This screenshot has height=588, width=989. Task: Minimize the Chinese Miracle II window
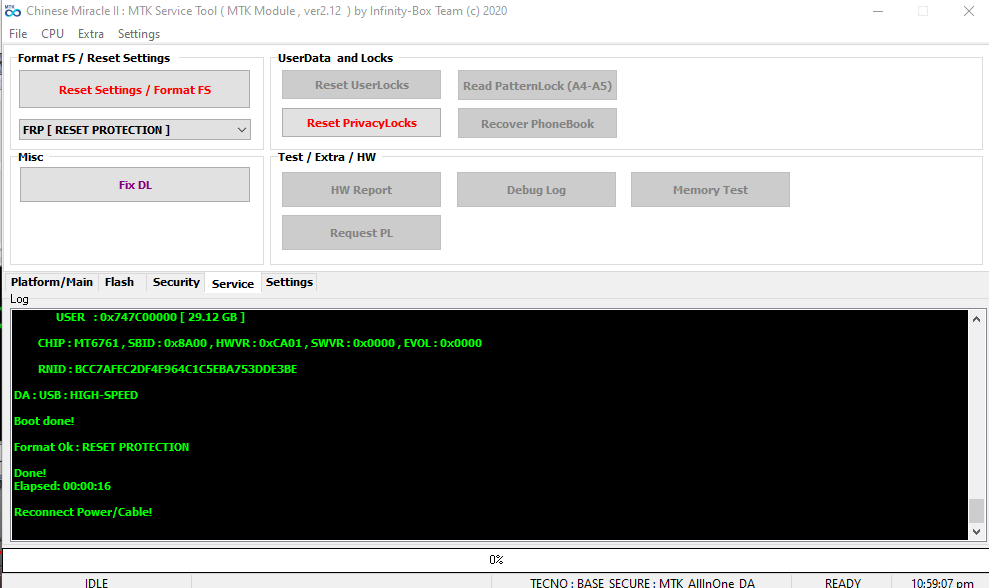(x=877, y=11)
